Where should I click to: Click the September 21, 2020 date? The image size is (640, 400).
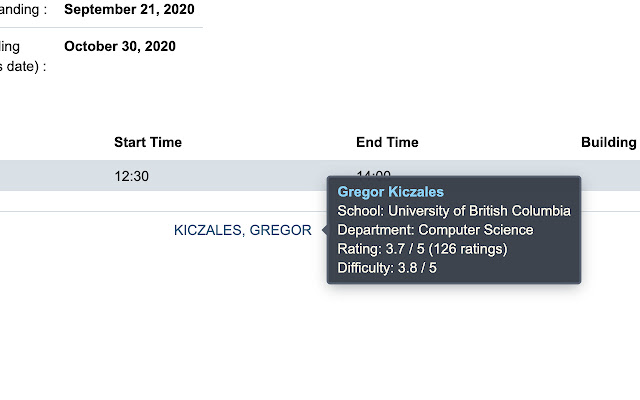click(x=127, y=10)
